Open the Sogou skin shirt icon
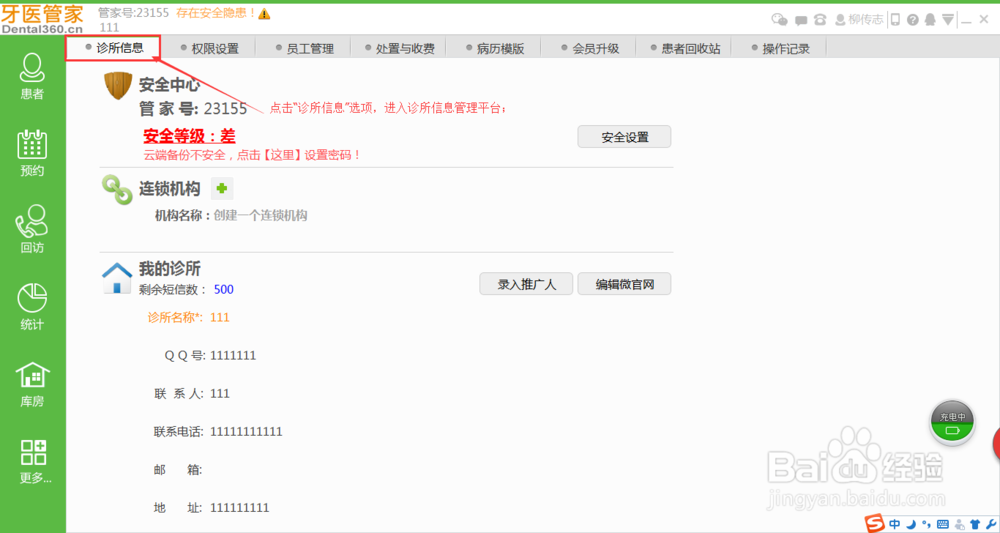This screenshot has width=1000, height=533. pyautogui.click(x=974, y=524)
